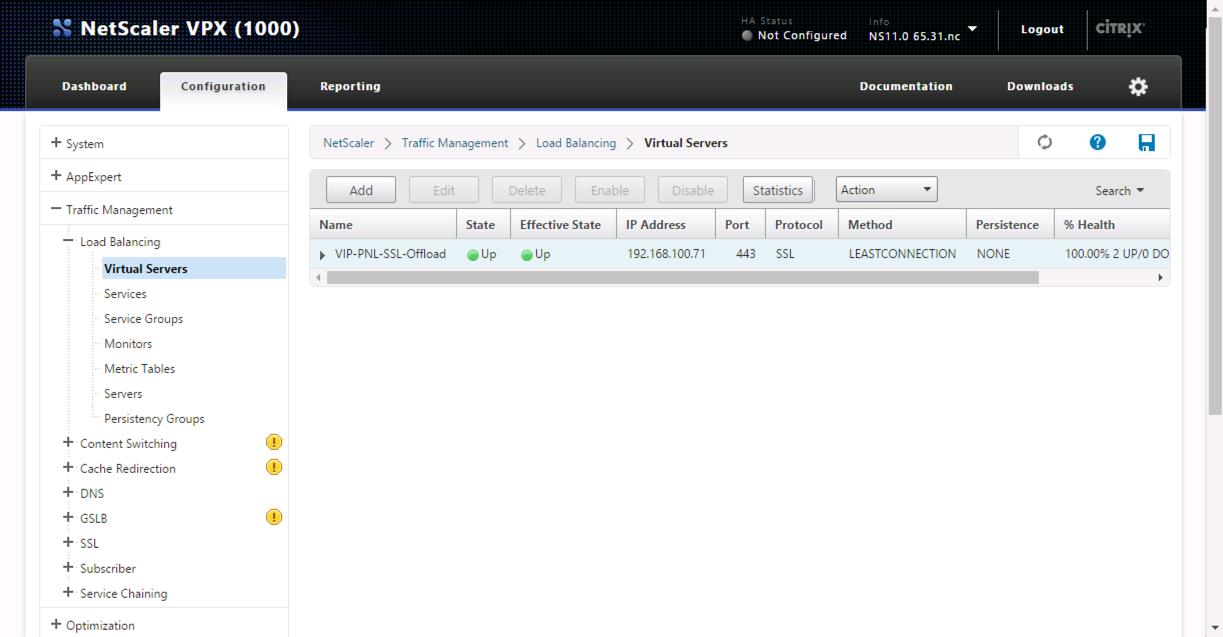Click the table's horizontal scrollbar
Screen dimensions: 1223x637
click(x=682, y=277)
